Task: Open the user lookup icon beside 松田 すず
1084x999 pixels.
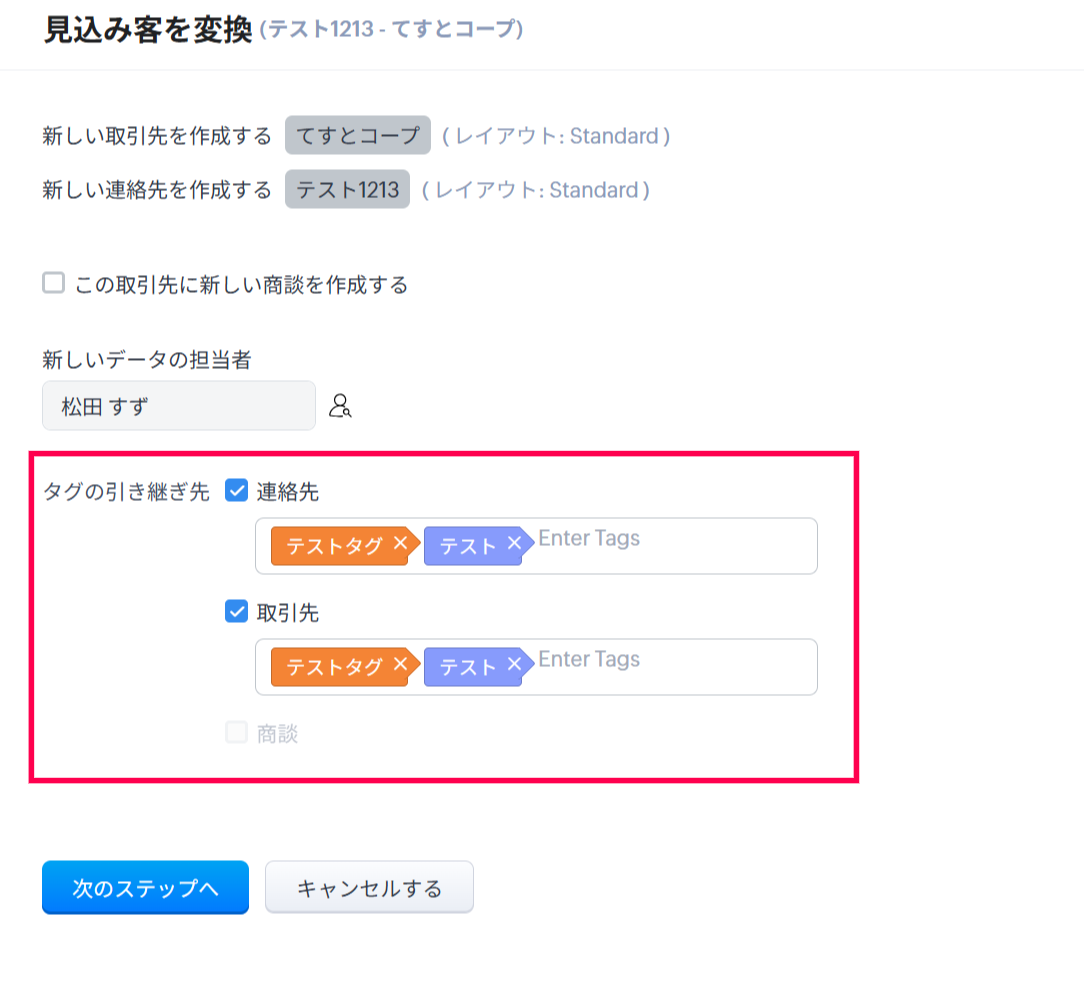Action: click(x=340, y=406)
